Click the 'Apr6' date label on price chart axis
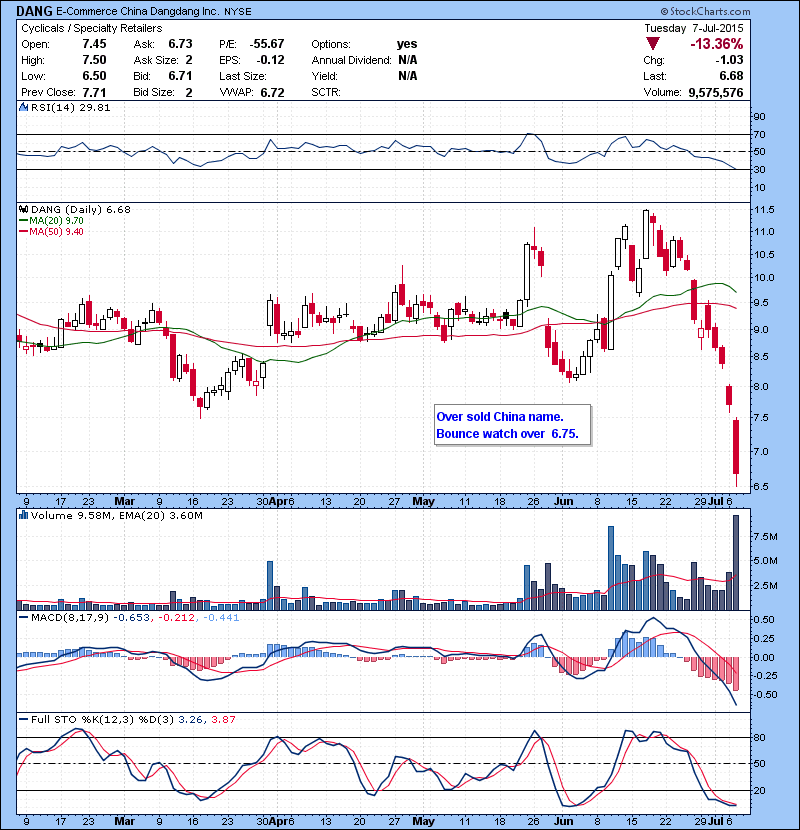The height and width of the screenshot is (830, 800). 281,501
